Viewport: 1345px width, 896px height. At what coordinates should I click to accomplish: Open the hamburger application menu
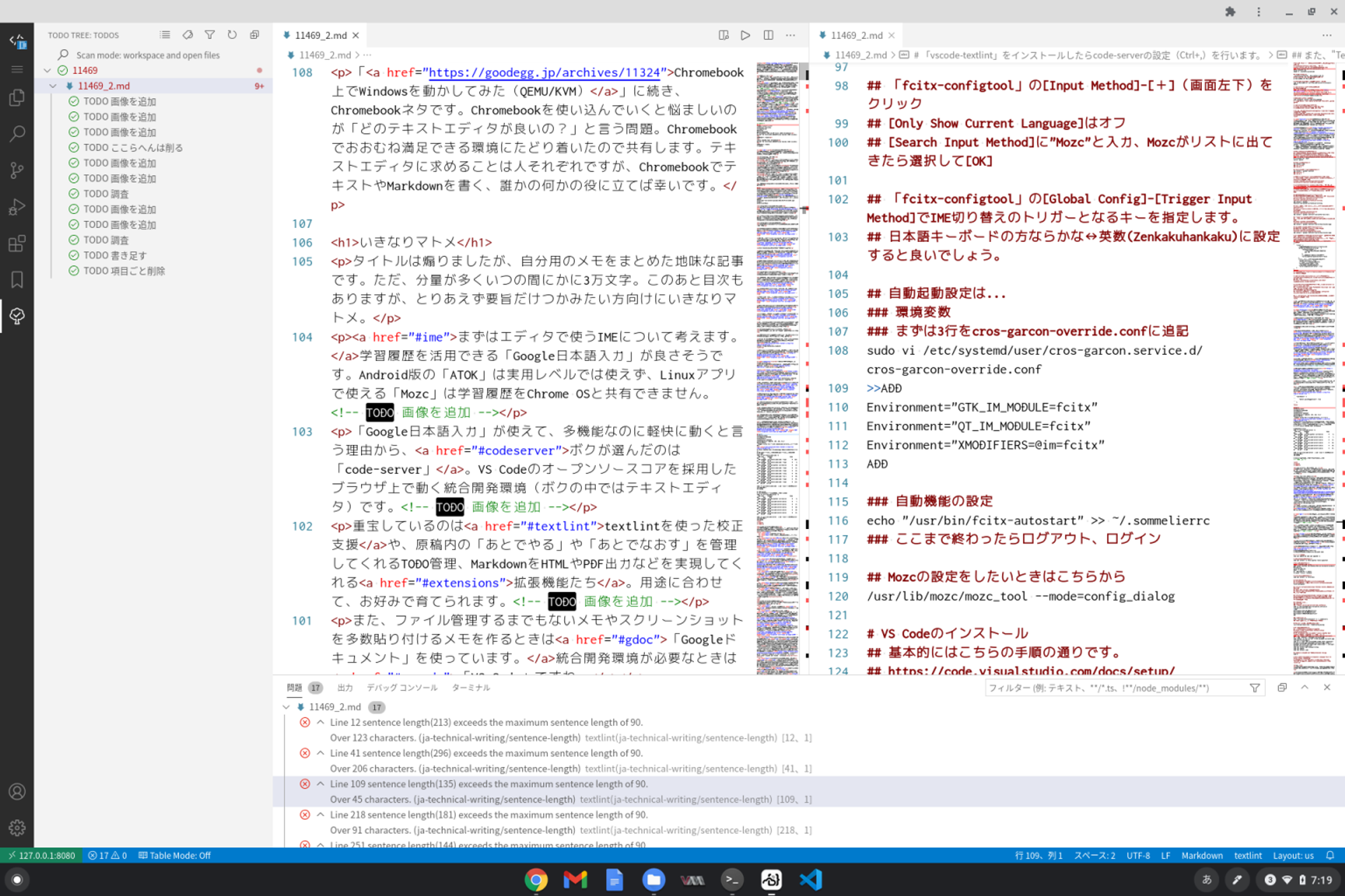click(17, 69)
